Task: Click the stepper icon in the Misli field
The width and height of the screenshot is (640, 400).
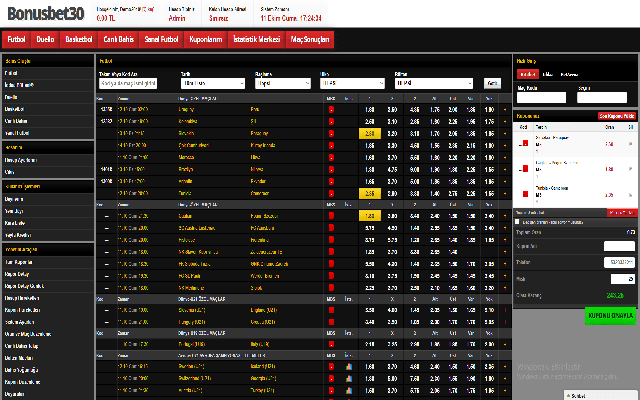Action: [x=630, y=278]
